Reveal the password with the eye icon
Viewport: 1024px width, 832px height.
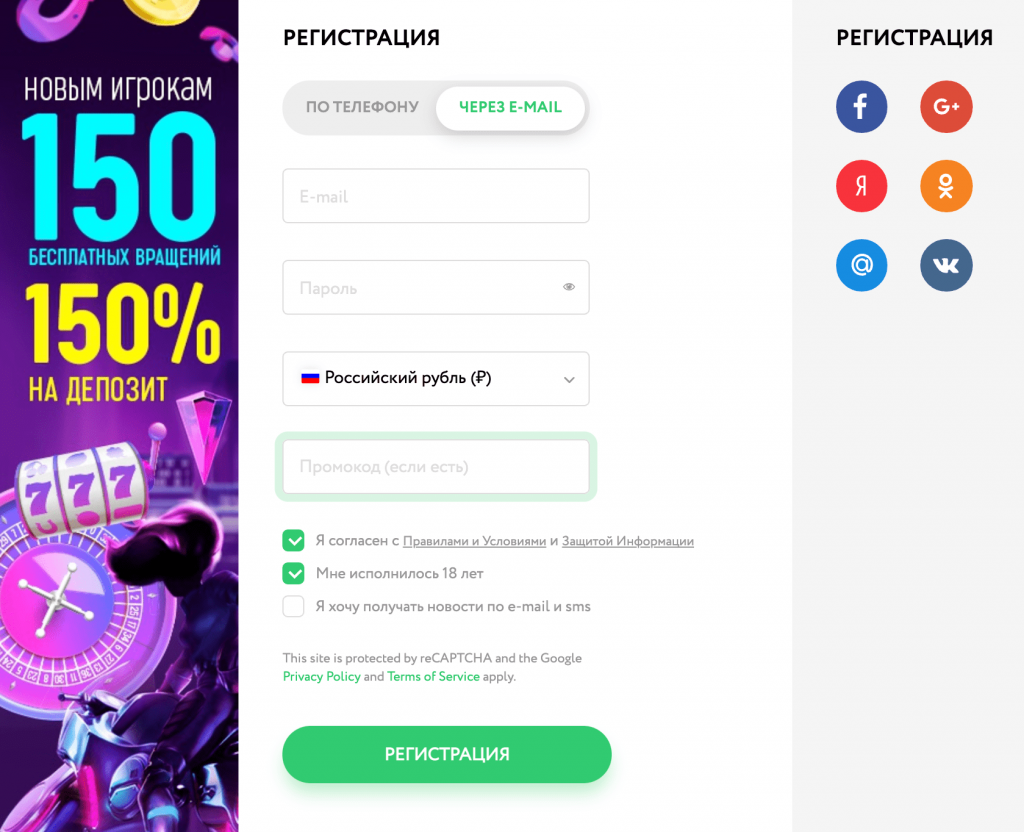(x=568, y=287)
